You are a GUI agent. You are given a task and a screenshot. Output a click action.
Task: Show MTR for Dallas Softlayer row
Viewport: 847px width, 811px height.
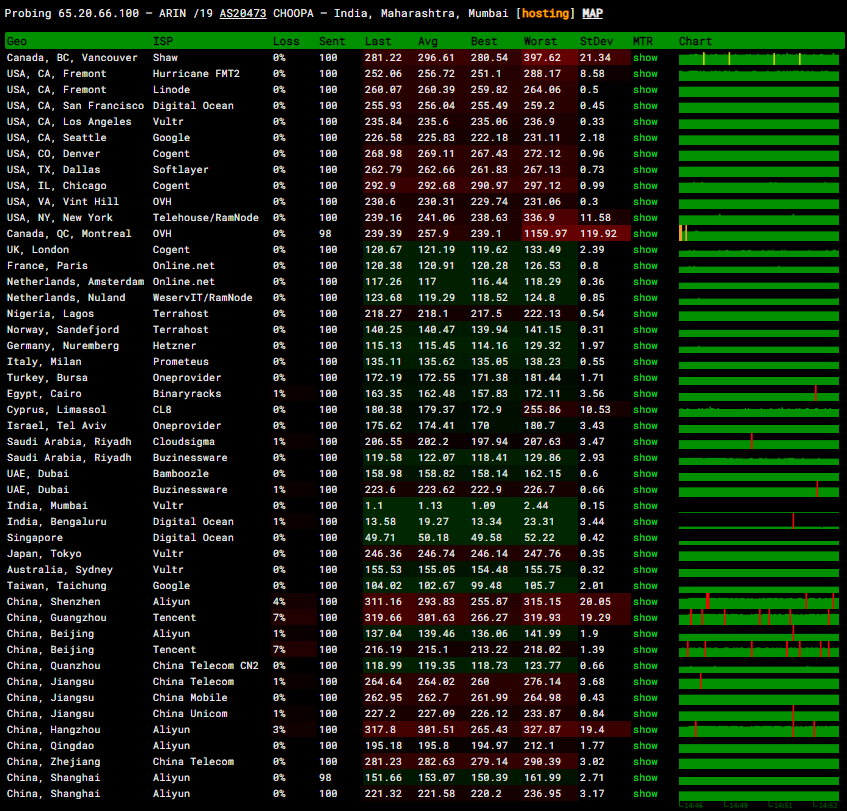click(645, 170)
